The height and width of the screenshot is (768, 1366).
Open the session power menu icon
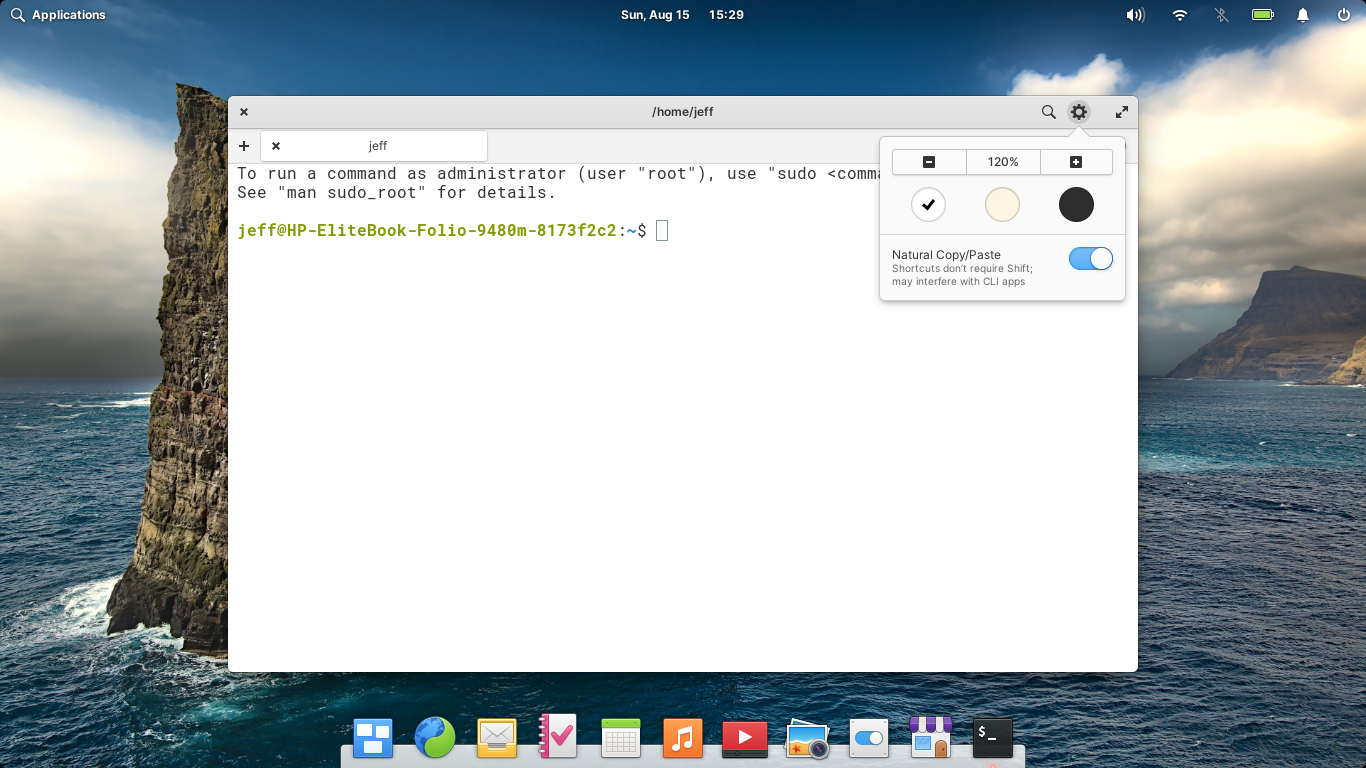[1344, 15]
